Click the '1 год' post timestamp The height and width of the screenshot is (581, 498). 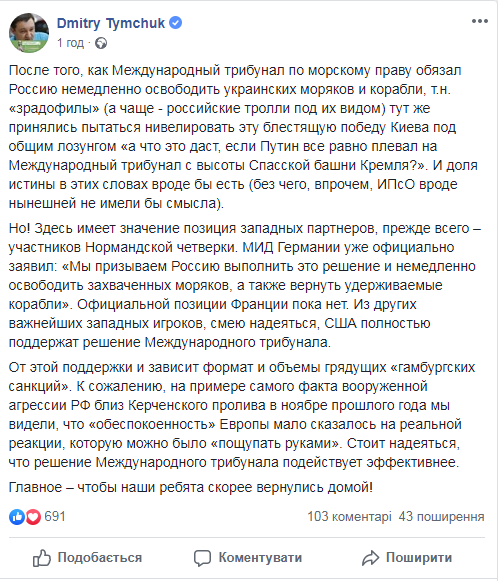(x=70, y=43)
